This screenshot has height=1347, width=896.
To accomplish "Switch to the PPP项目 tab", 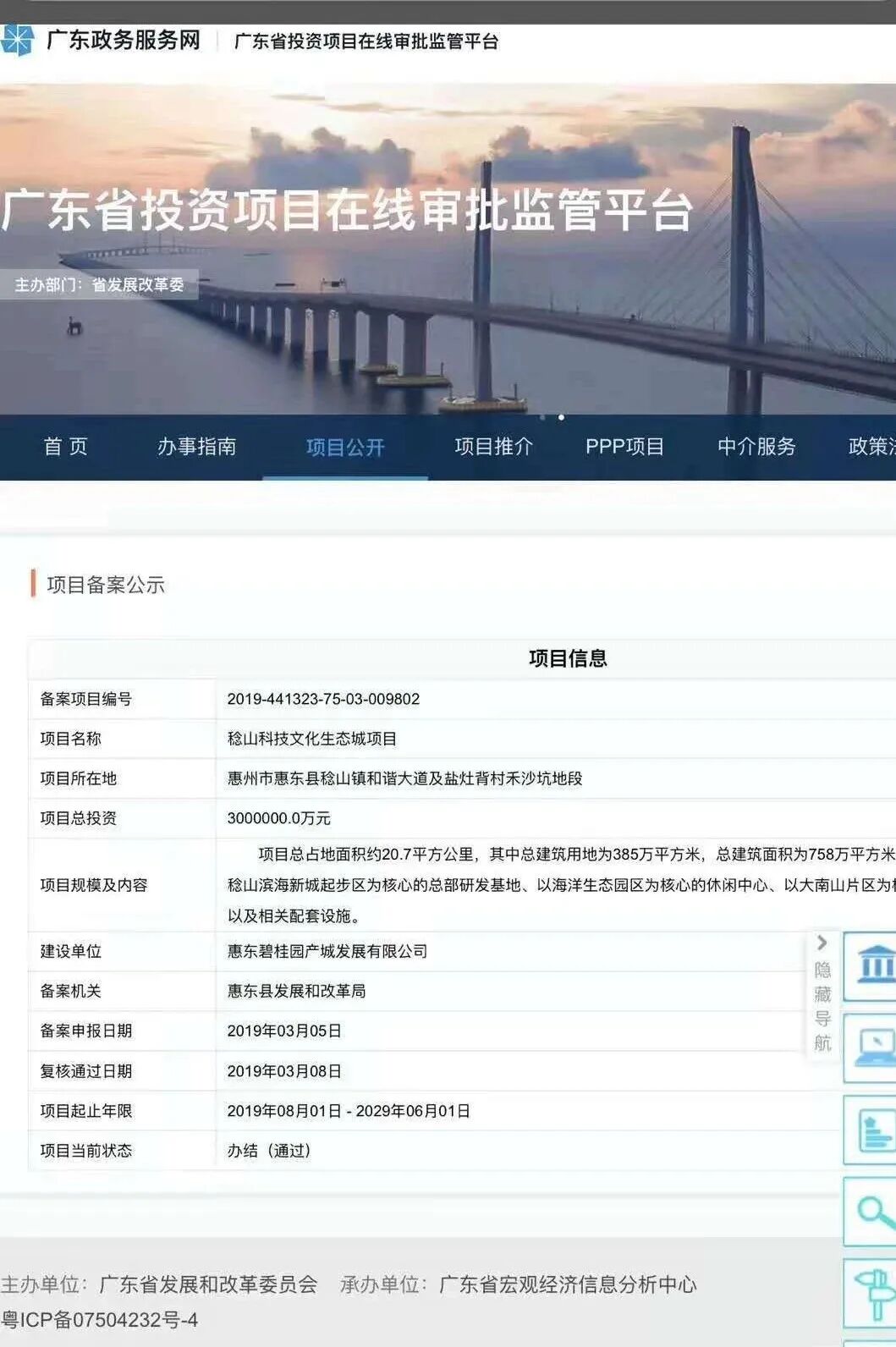I will (x=625, y=447).
